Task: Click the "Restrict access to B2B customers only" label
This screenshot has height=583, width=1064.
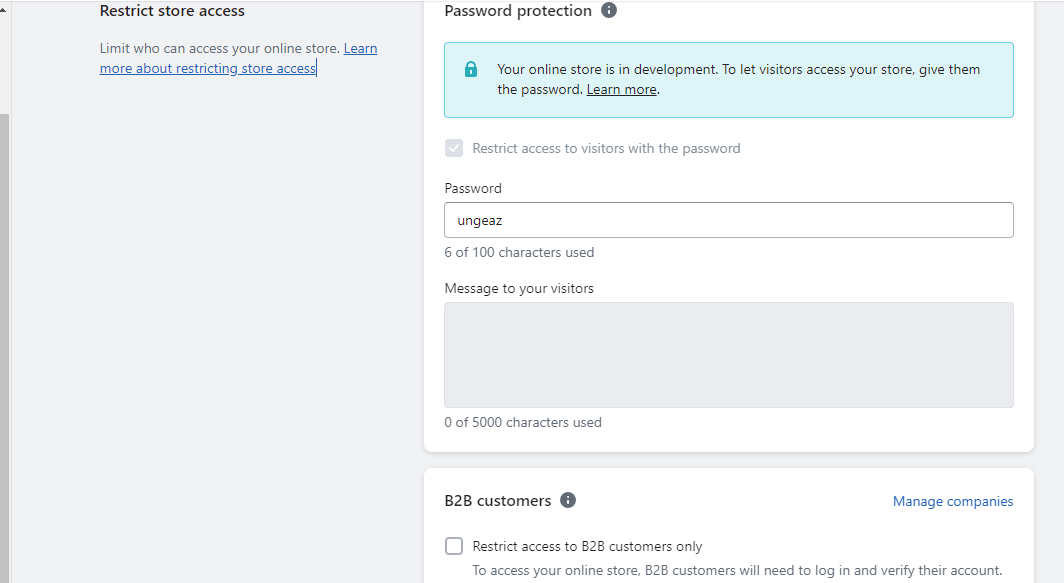Action: click(x=587, y=547)
